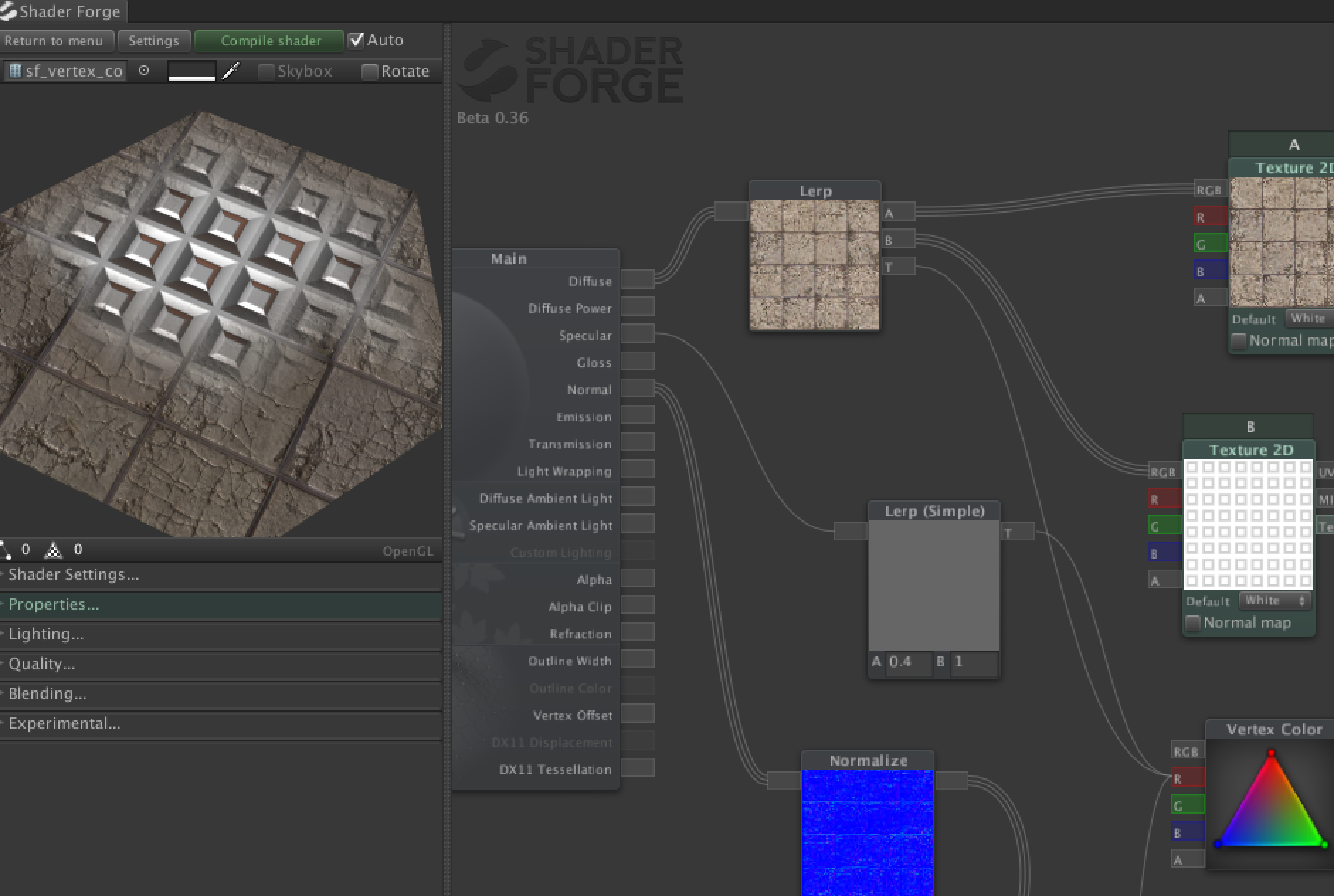
Task: Click the Normalize node blue preview
Action: click(868, 833)
